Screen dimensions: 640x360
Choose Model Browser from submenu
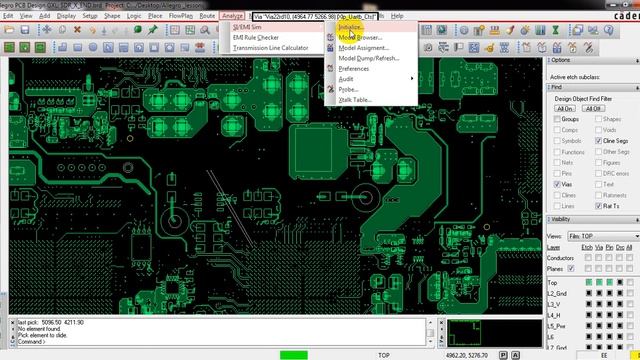pos(371,37)
